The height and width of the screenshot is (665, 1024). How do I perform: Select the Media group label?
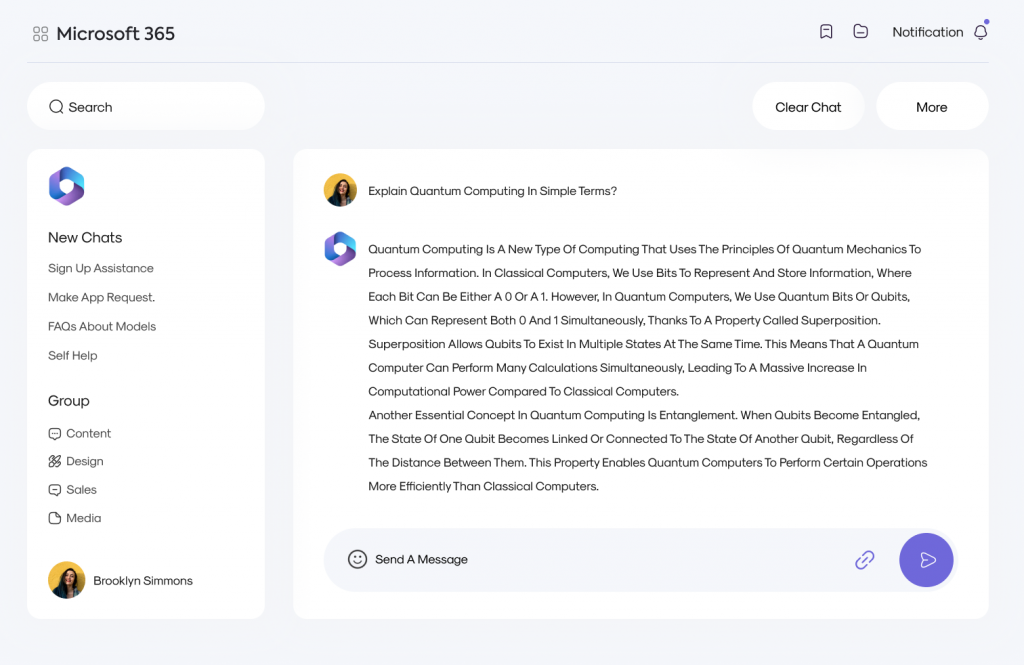click(84, 518)
